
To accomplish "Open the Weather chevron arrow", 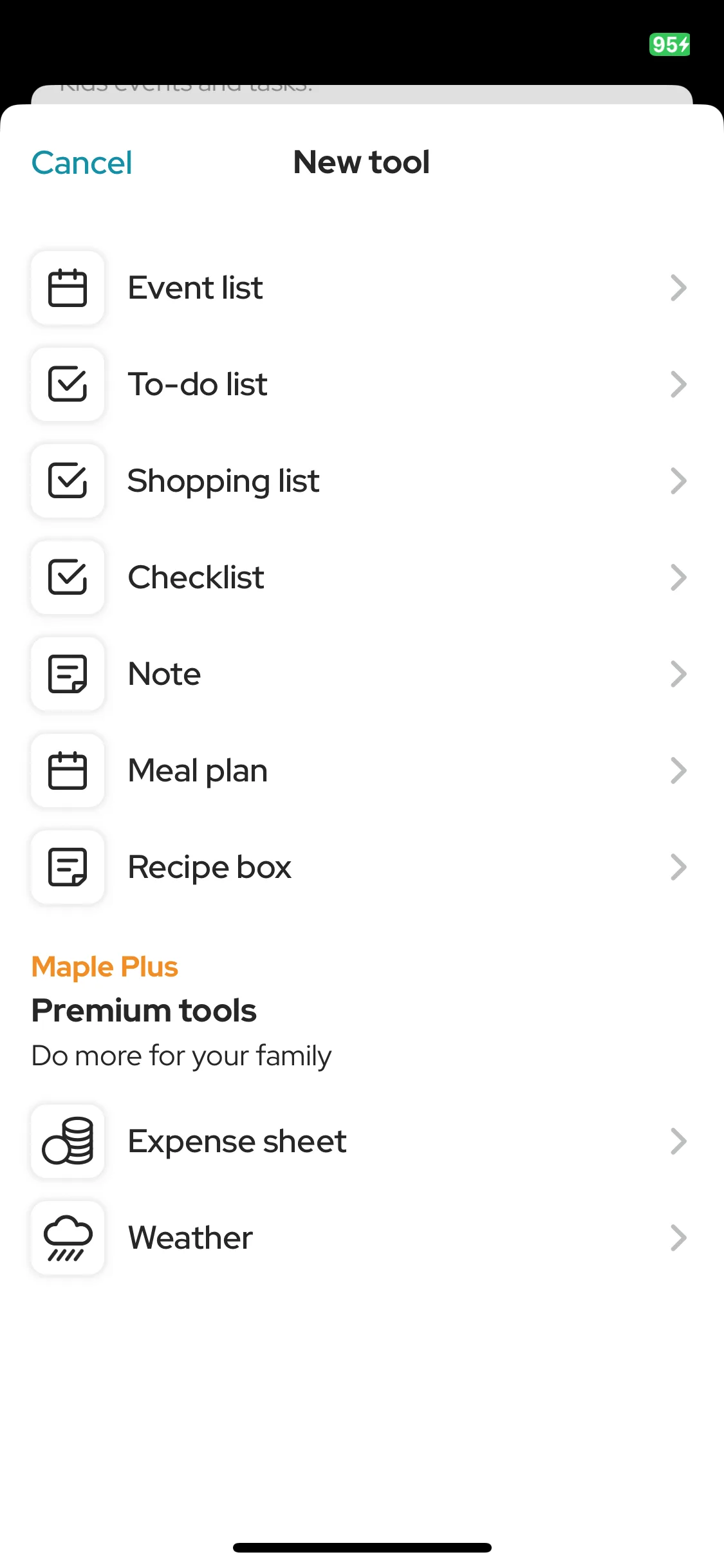I will [x=678, y=1238].
